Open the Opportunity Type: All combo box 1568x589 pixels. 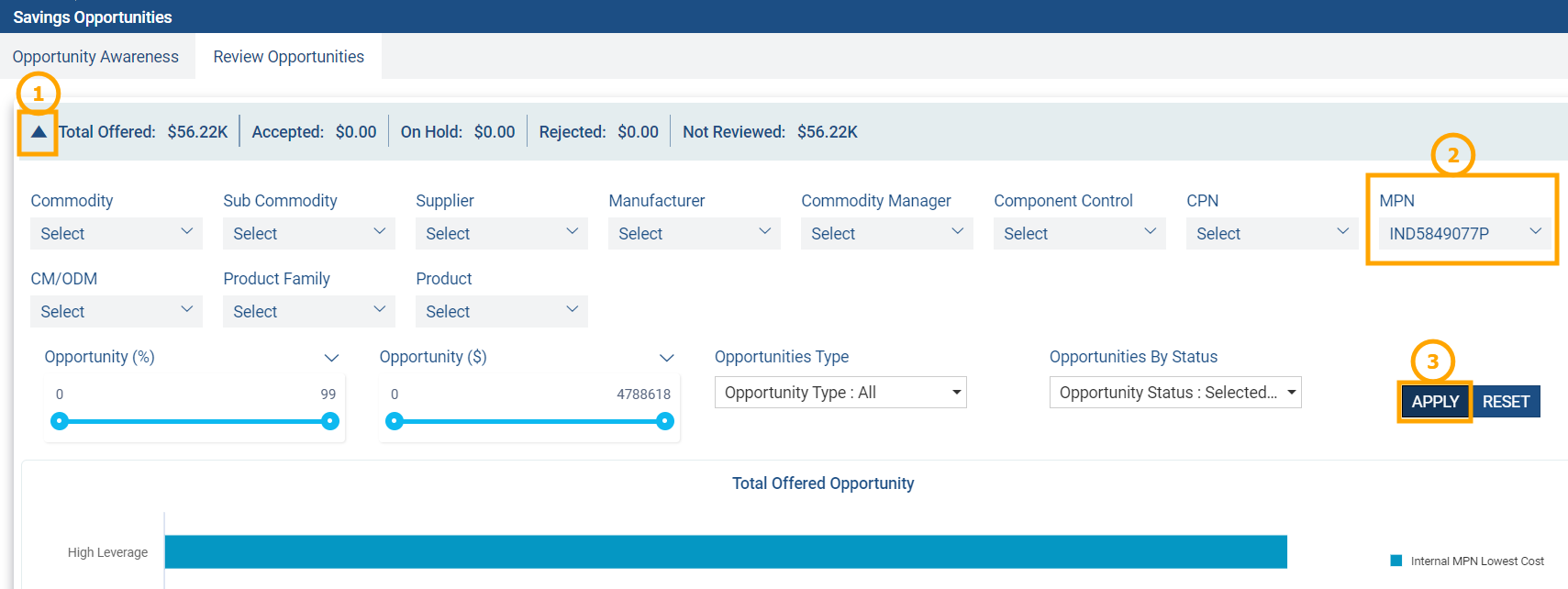pyautogui.click(x=840, y=393)
